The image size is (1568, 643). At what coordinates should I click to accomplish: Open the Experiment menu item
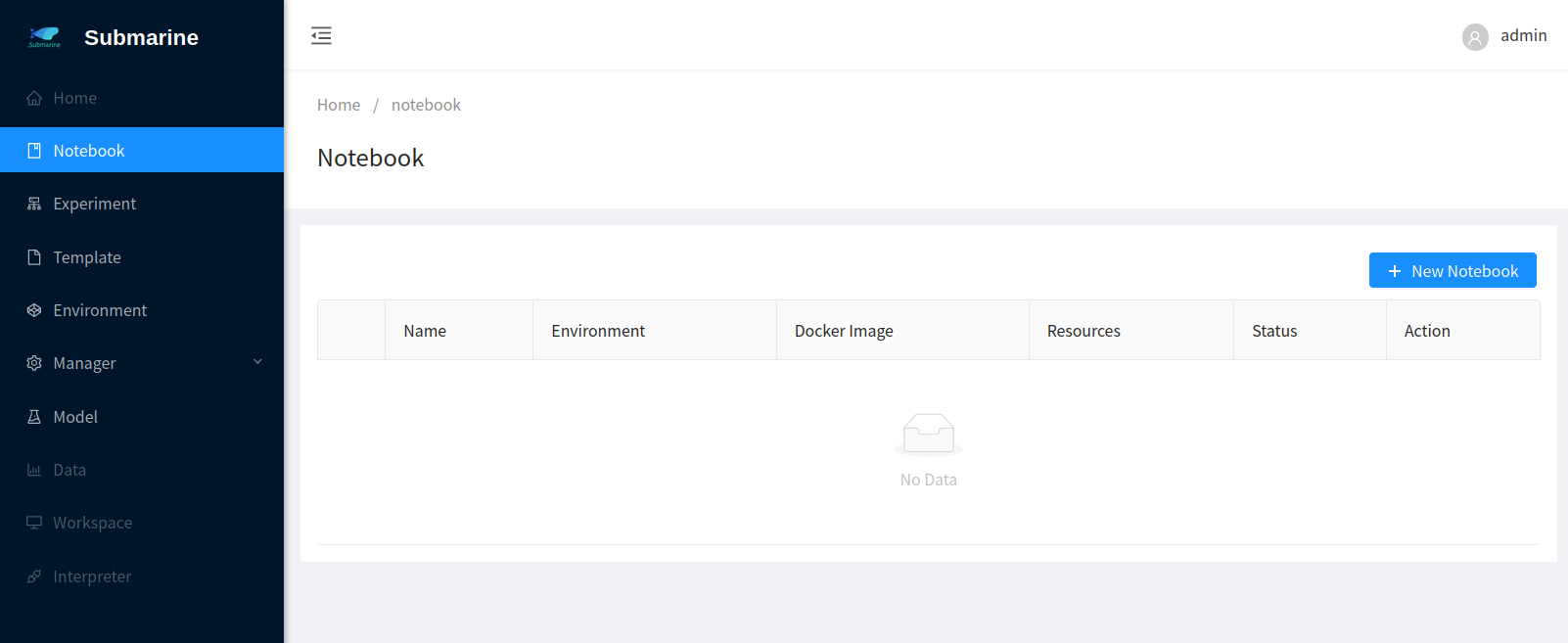point(95,204)
